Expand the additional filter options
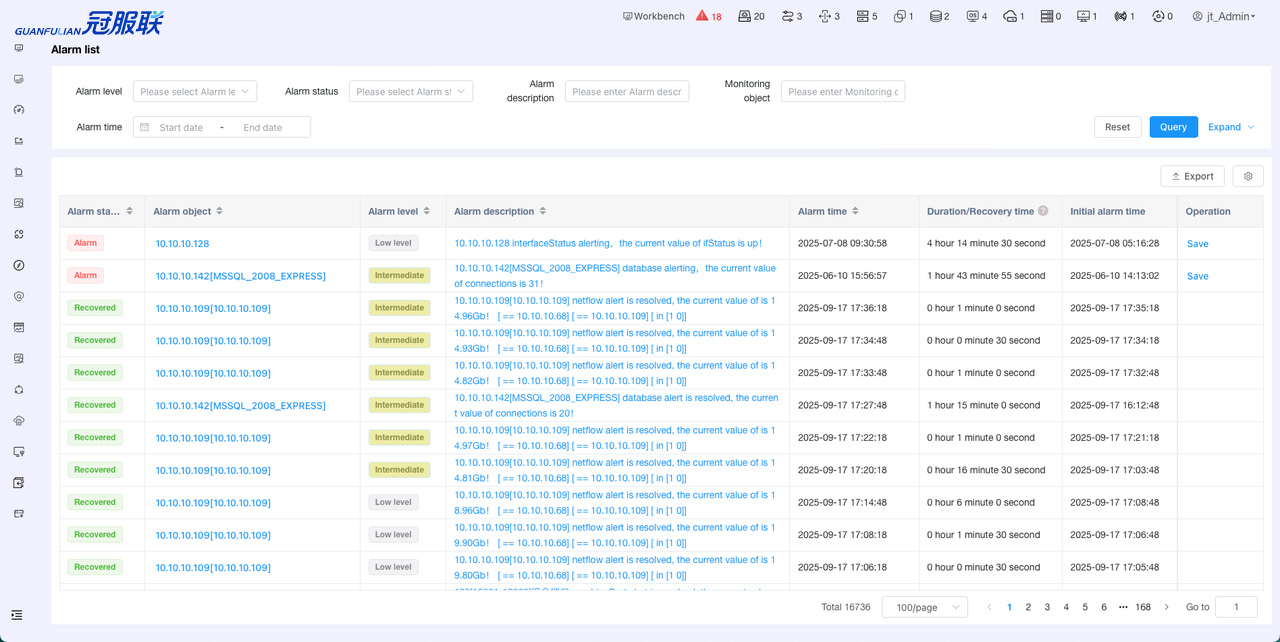Viewport: 1280px width, 642px height. point(1231,127)
